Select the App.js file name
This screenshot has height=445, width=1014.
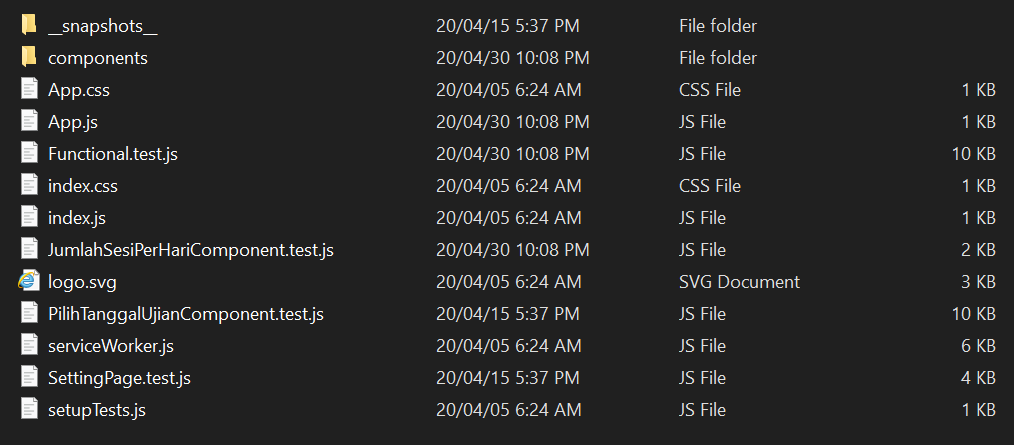72,122
